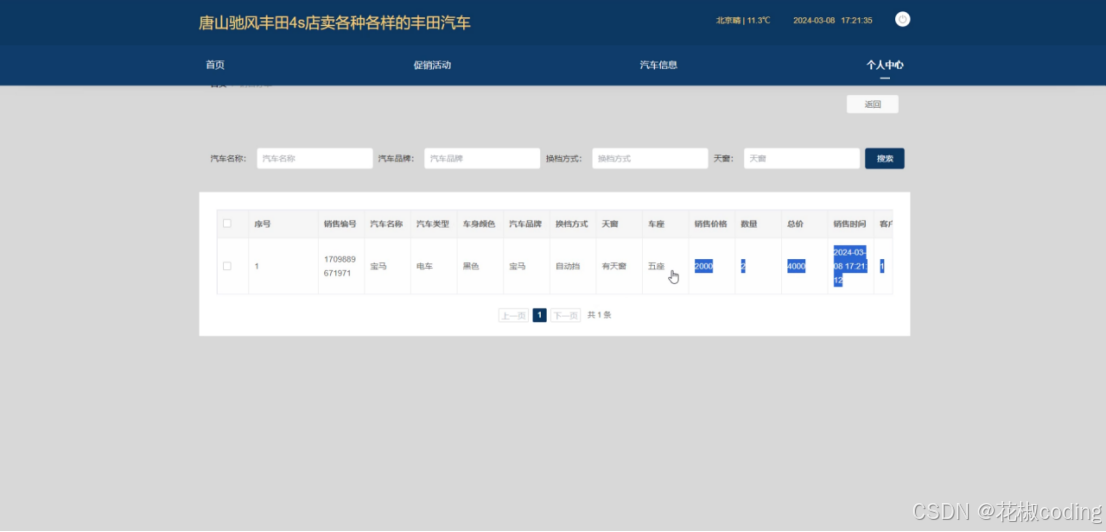Click the 共 1 条 total count text
This screenshot has height=532, width=1106.
[x=600, y=315]
